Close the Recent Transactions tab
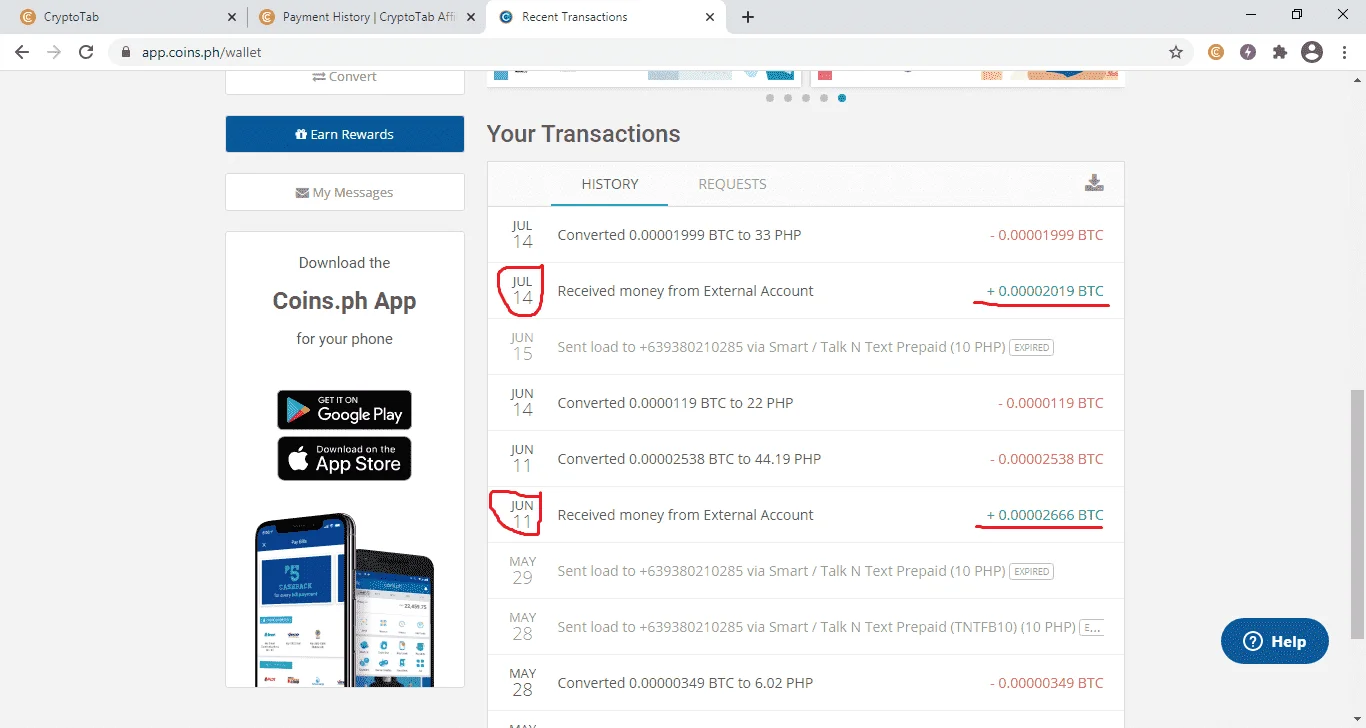This screenshot has height=728, width=1366. coord(711,17)
